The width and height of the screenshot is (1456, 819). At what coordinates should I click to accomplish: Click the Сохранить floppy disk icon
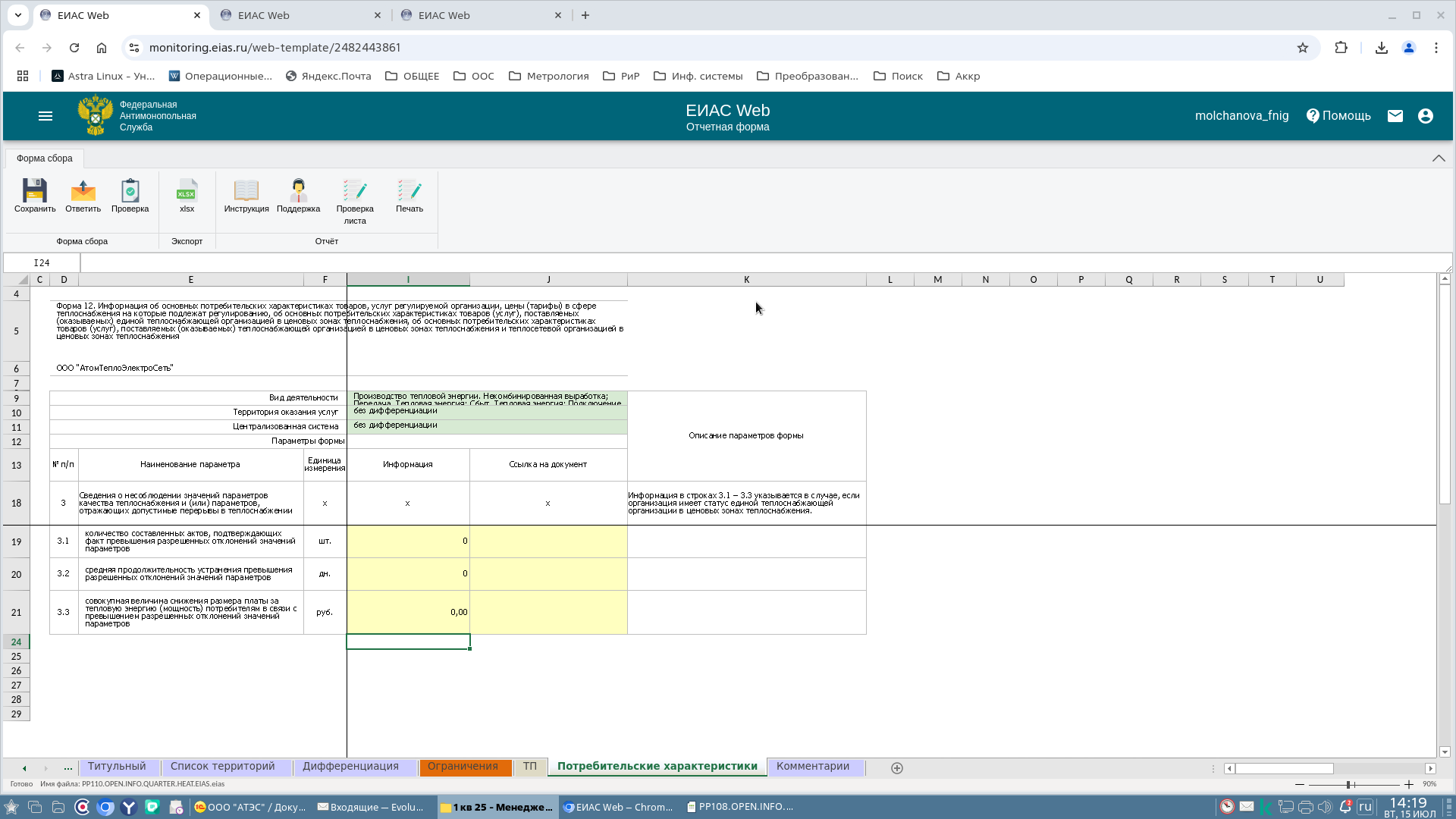(35, 191)
